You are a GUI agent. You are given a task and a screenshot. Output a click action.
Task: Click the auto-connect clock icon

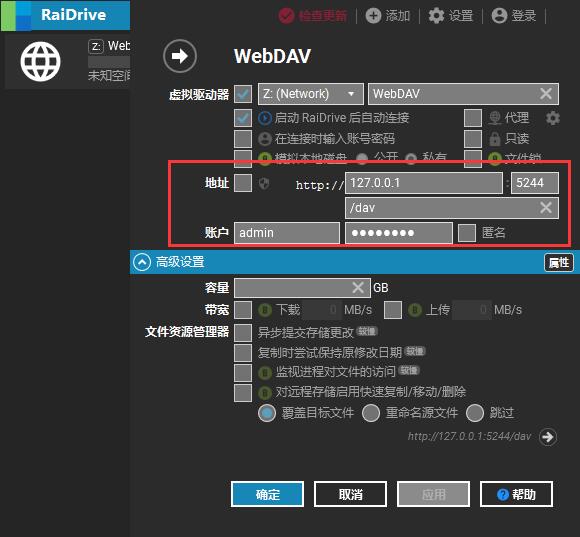[x=265, y=118]
